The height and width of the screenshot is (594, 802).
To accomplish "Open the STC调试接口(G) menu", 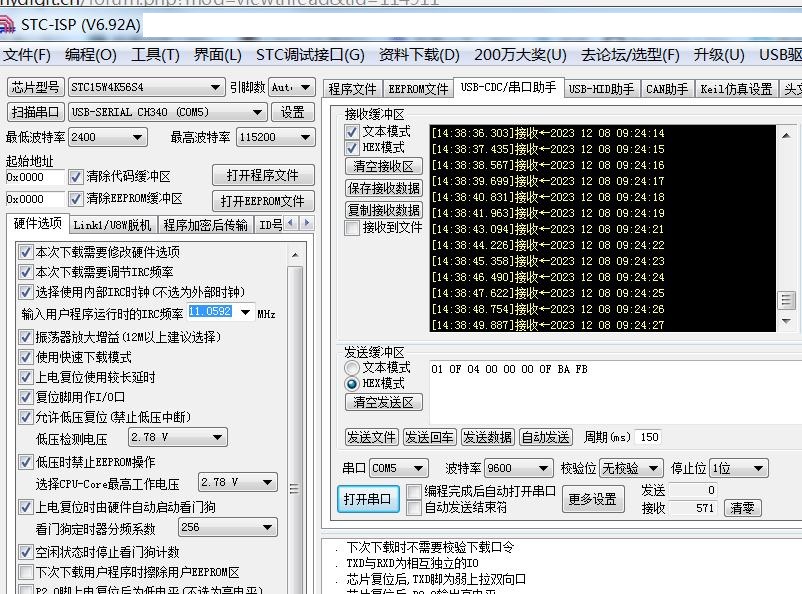I will (x=310, y=54).
